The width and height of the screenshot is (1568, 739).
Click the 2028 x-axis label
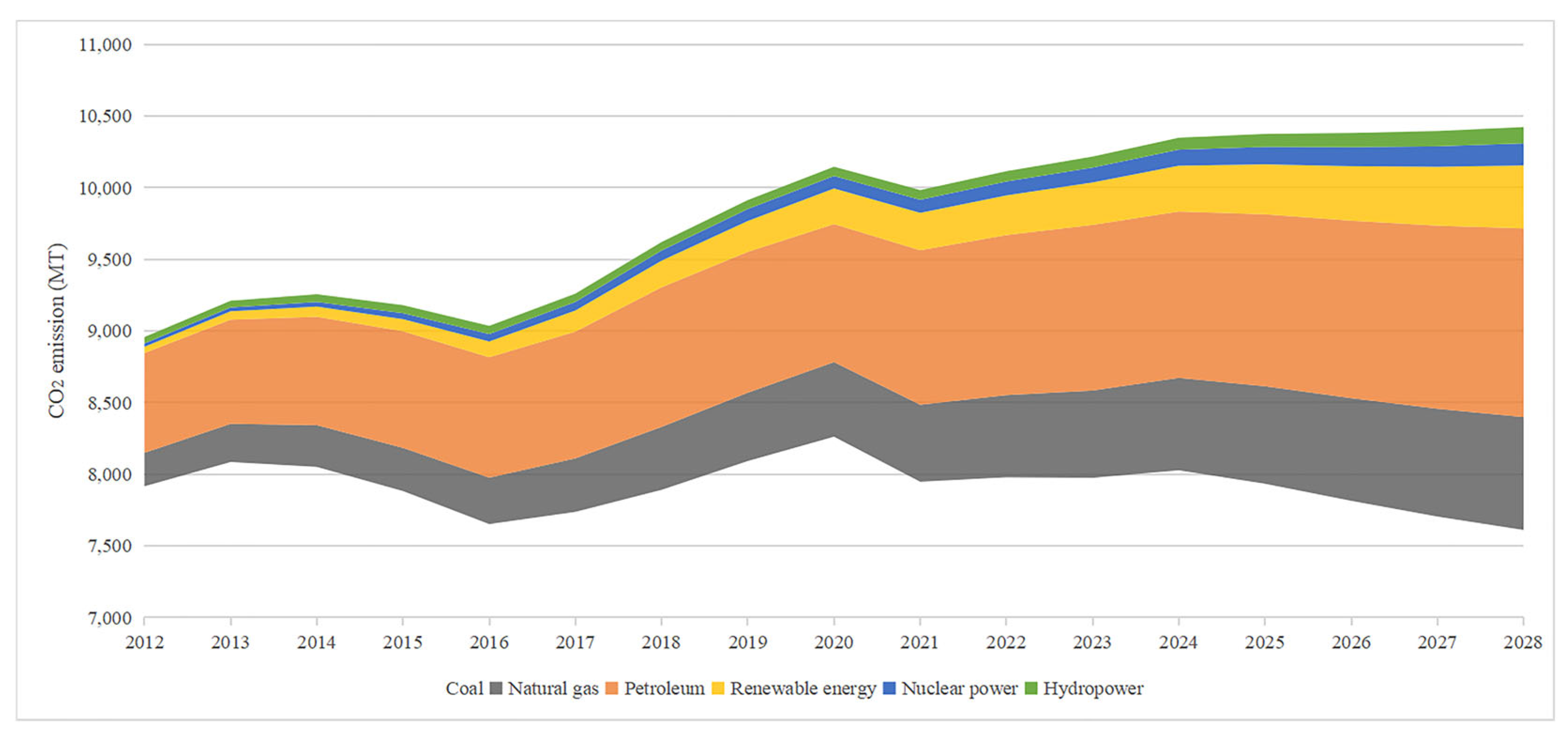pos(1523,642)
